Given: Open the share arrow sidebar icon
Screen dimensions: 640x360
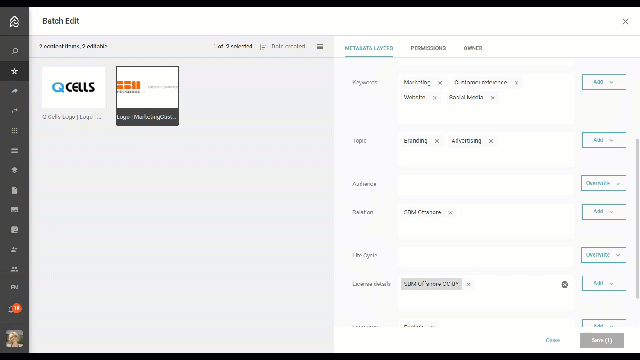Looking at the screenshot, I should [14, 91].
